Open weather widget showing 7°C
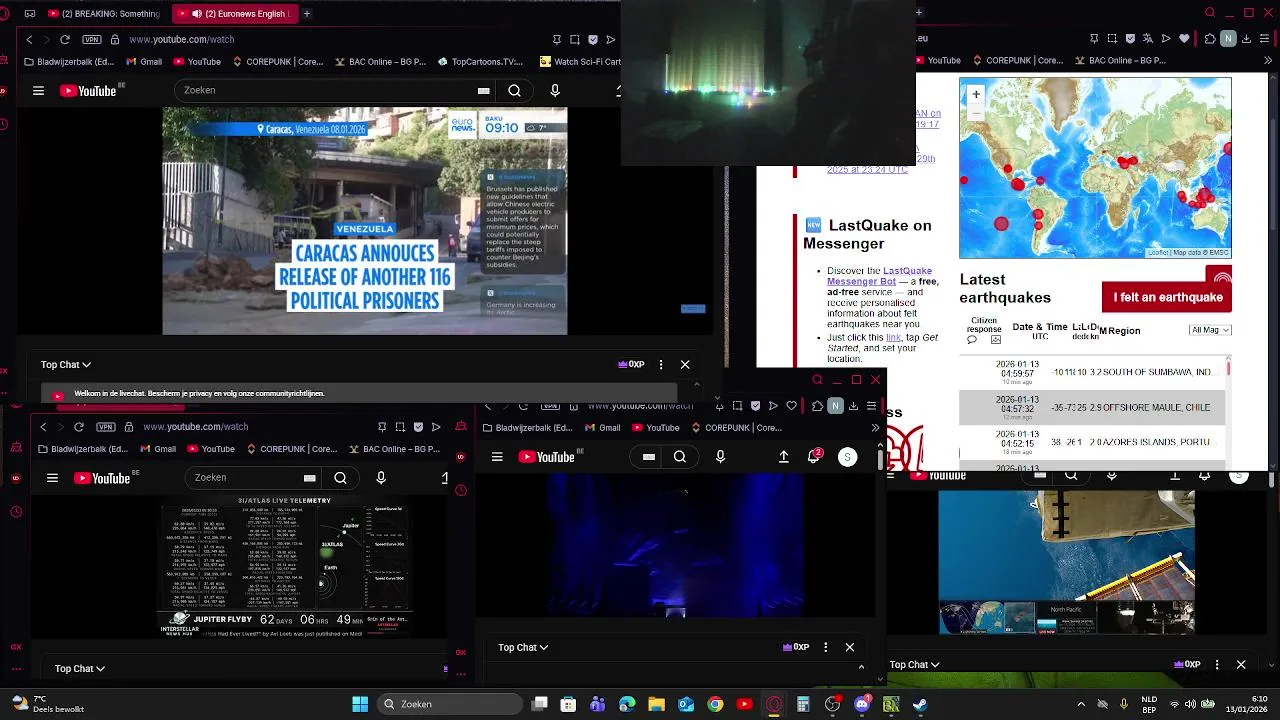This screenshot has height=720, width=1280. point(47,704)
